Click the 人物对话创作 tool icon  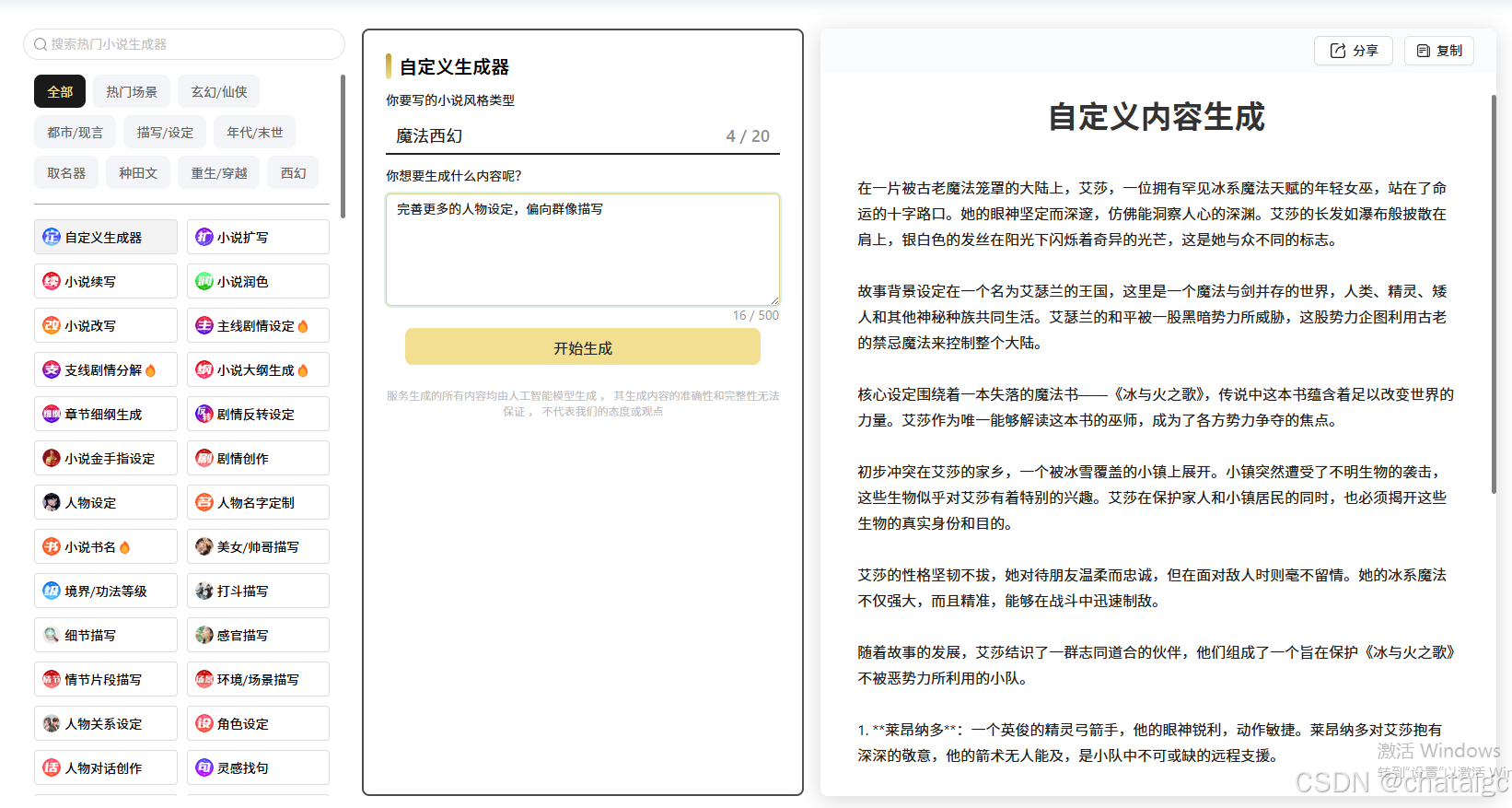(x=52, y=767)
